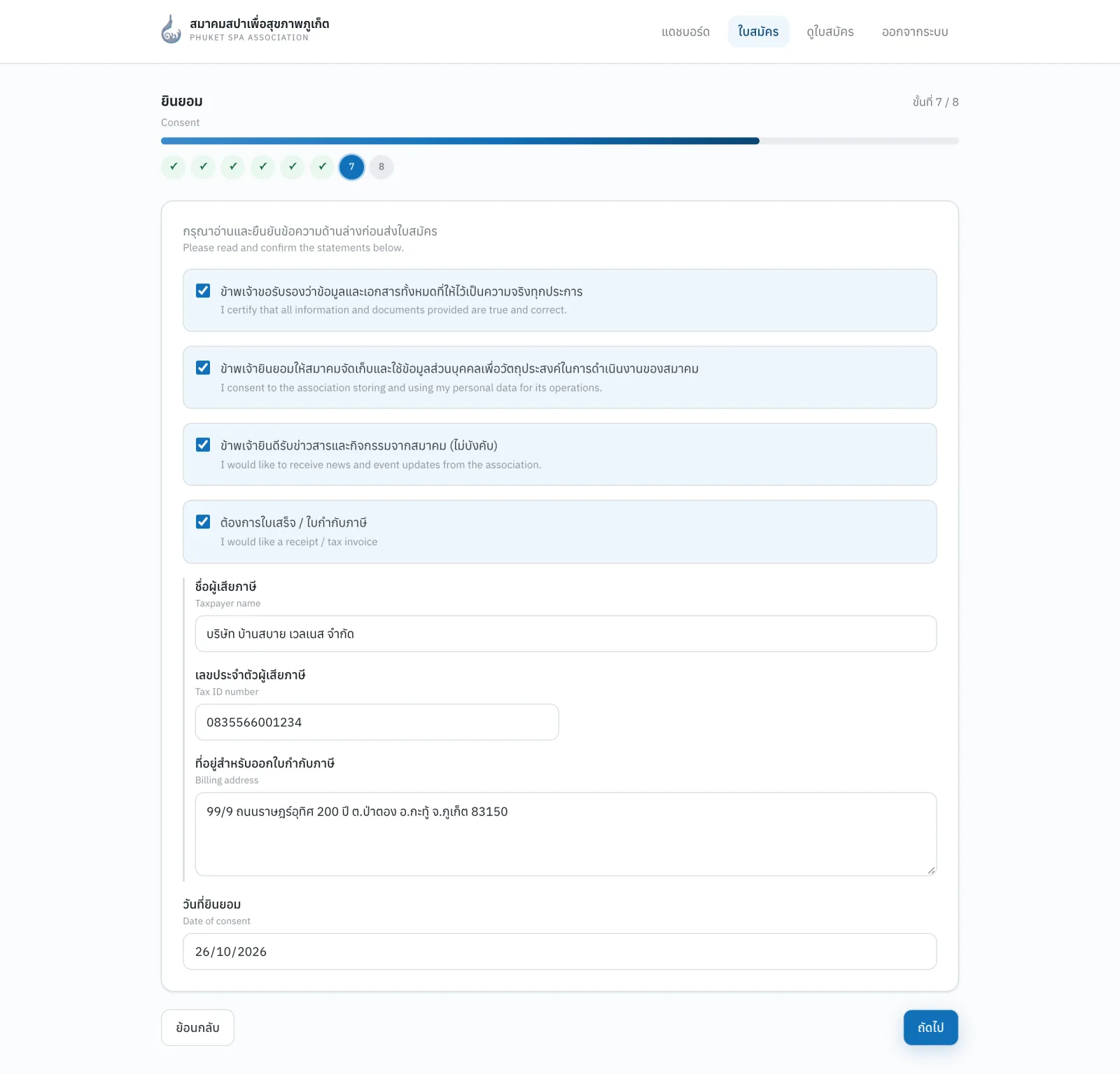Click the 'ชื่อผู้เสียภาษี' field label
Viewport: 1120px width, 1074px height.
click(225, 586)
